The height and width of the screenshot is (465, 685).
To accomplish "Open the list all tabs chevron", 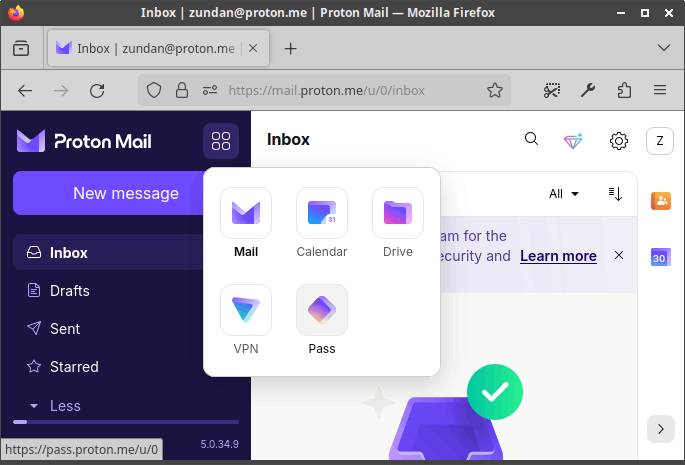I will click(x=664, y=48).
